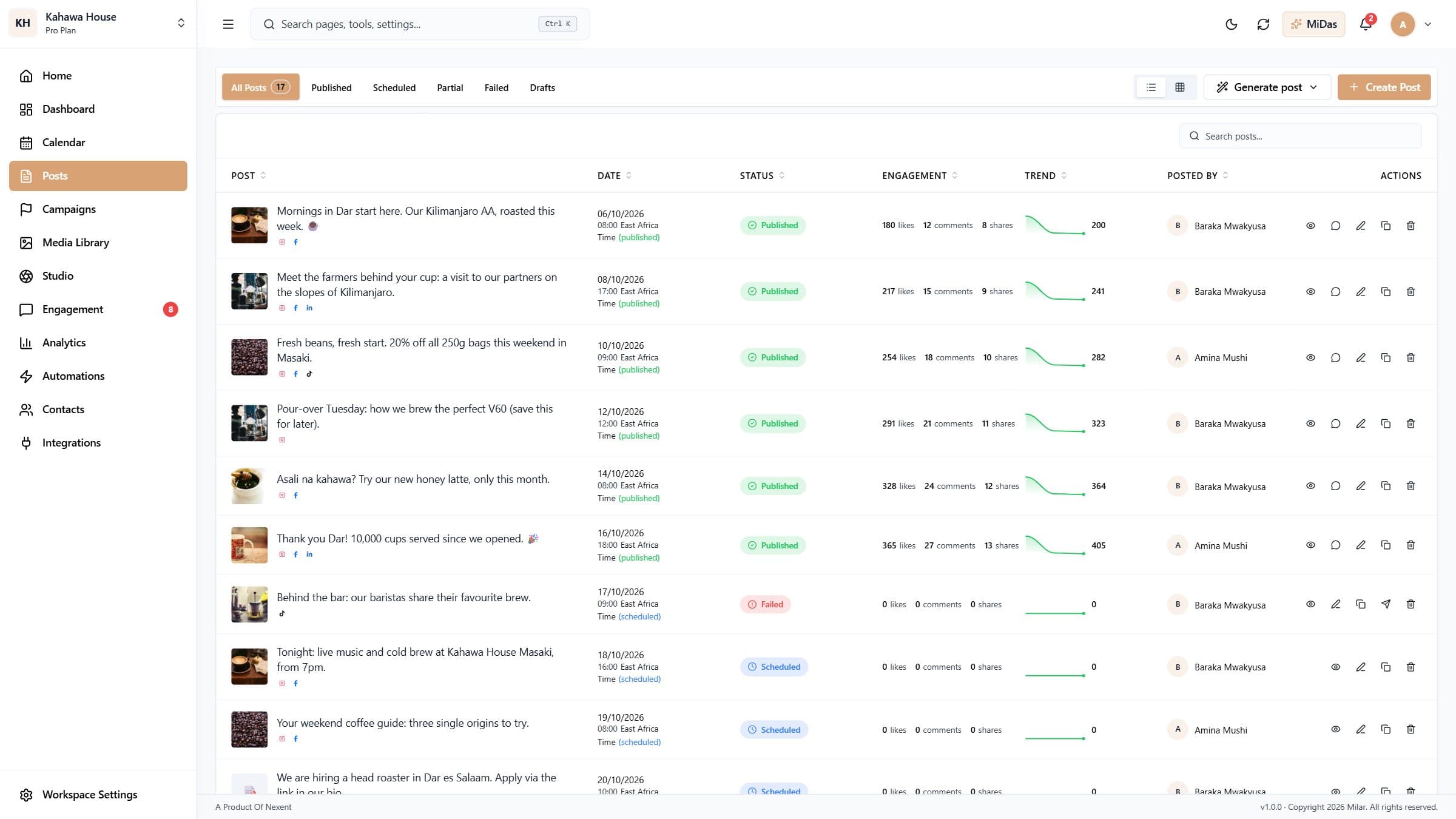Viewport: 1456px width, 819px height.
Task: Delete the Thank you Dar post
Action: coord(1410,545)
